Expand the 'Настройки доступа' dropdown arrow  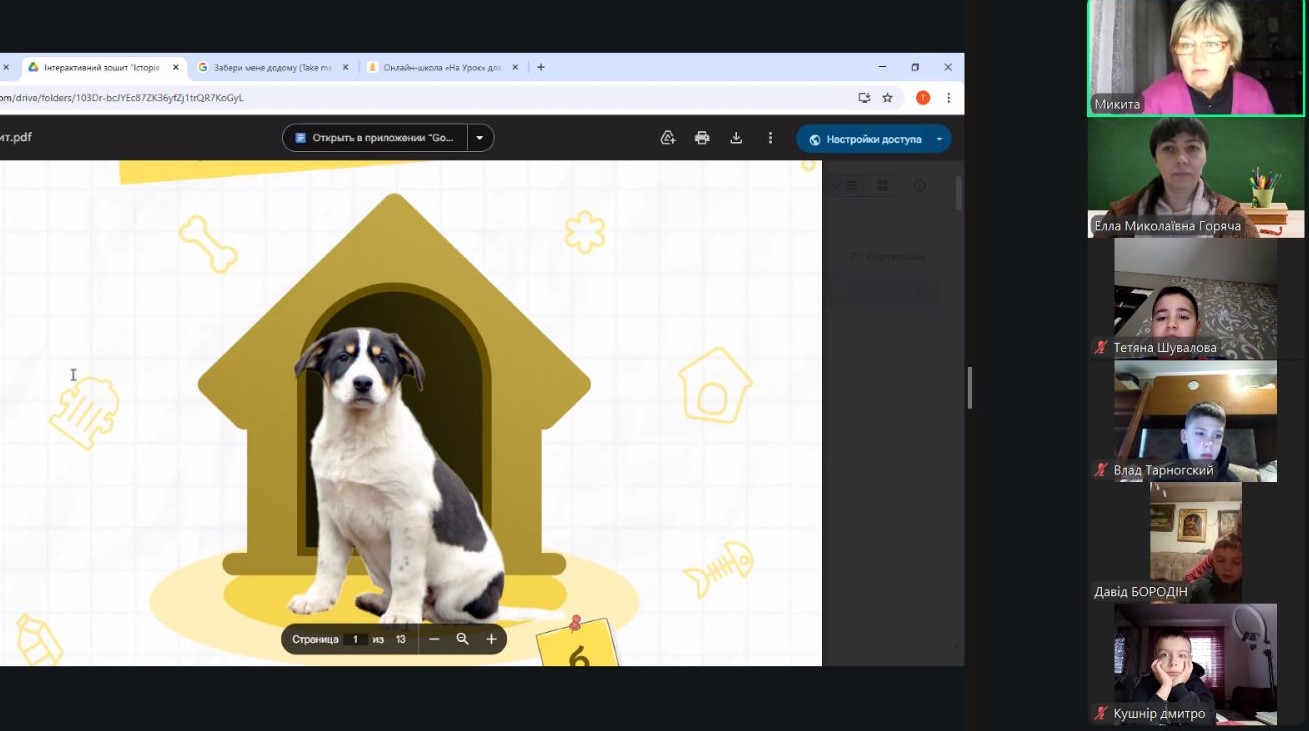click(x=939, y=139)
